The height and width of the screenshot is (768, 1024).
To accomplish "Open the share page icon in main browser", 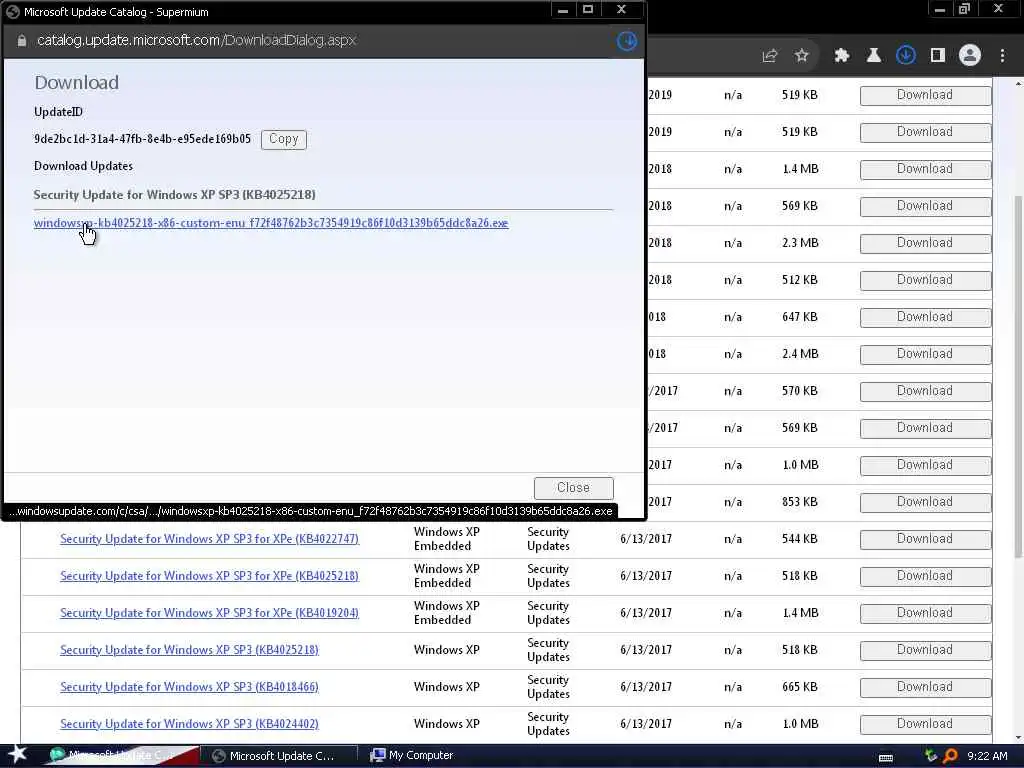I will click(769, 56).
